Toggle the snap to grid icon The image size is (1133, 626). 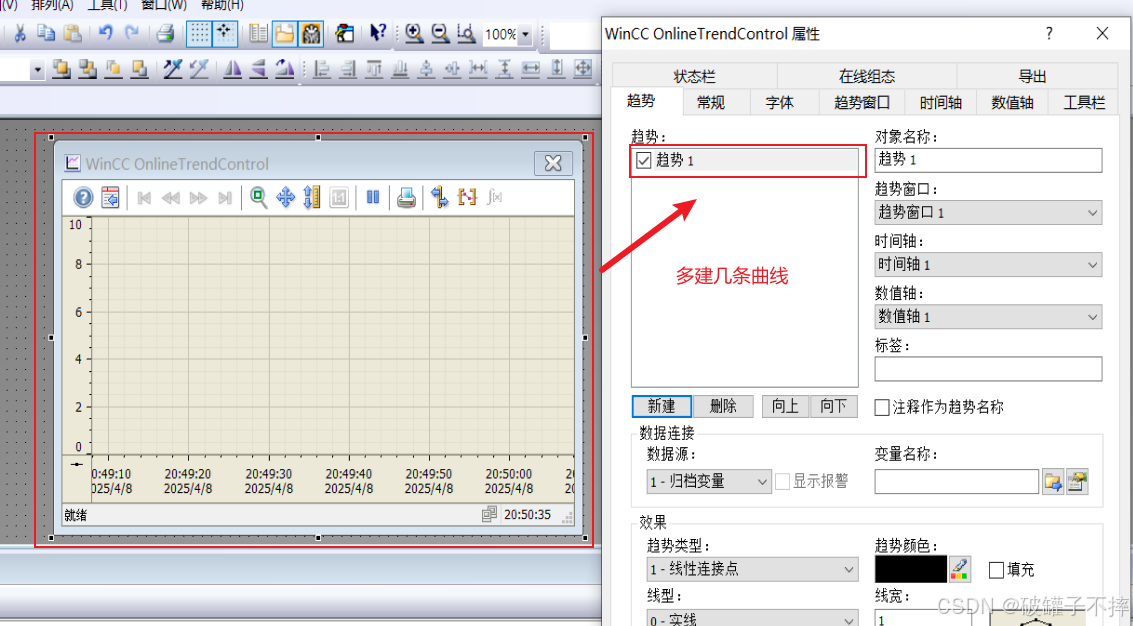point(225,33)
